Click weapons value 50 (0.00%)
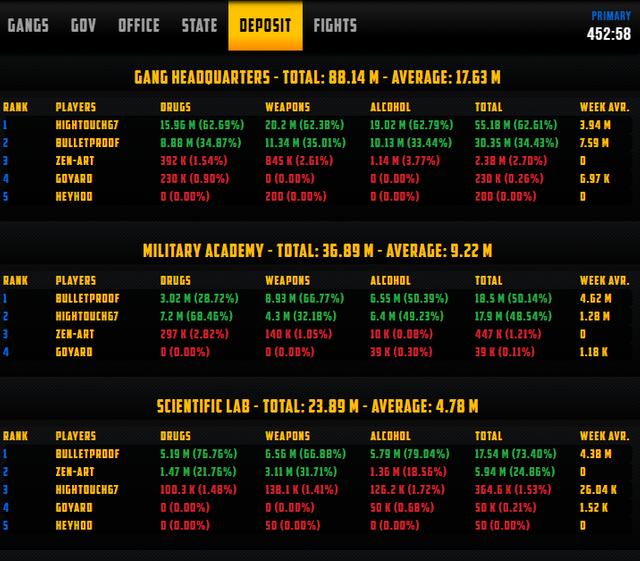Screen dimensions: 640x561 [x=293, y=526]
